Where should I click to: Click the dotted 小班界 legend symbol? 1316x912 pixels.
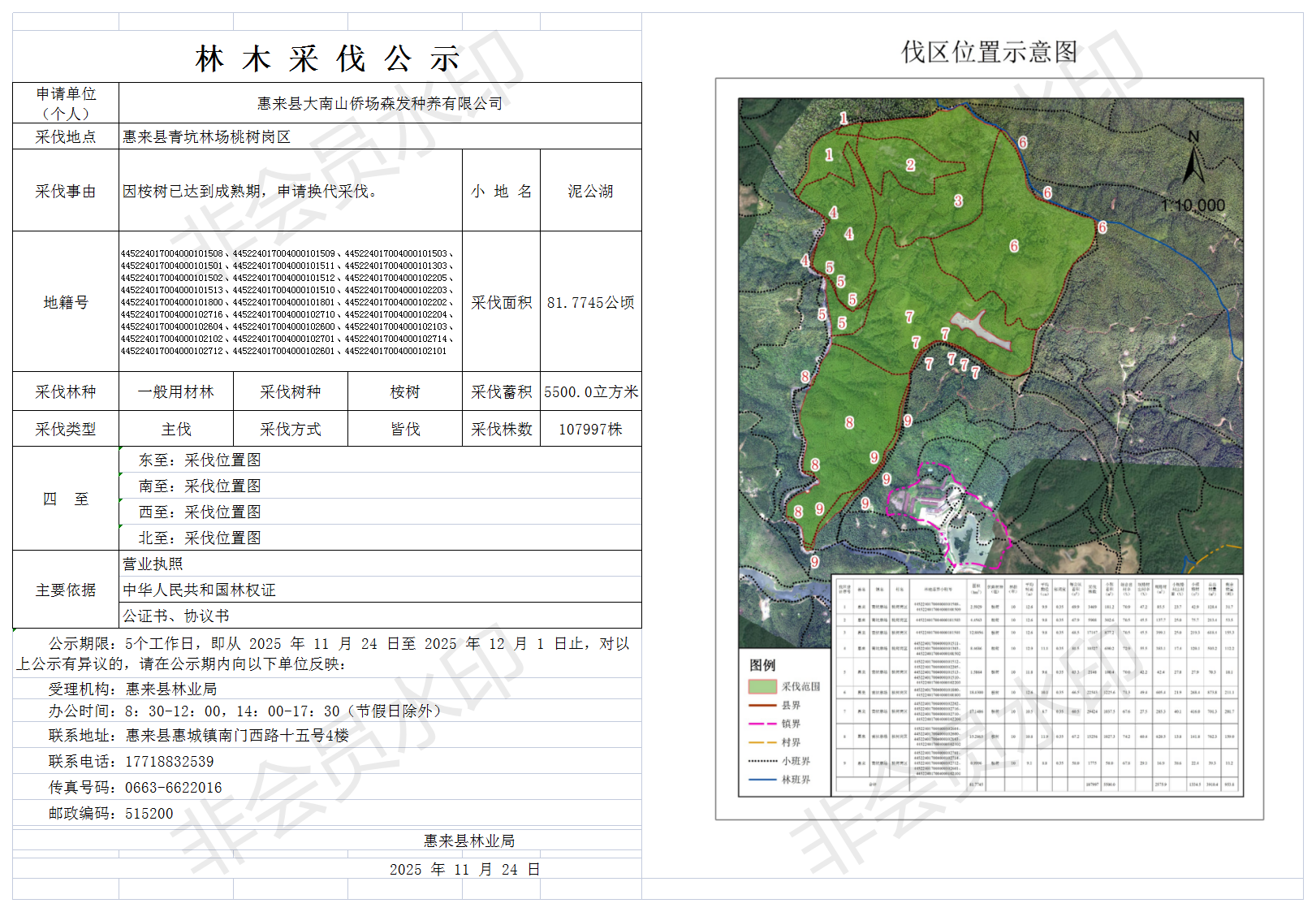click(762, 761)
